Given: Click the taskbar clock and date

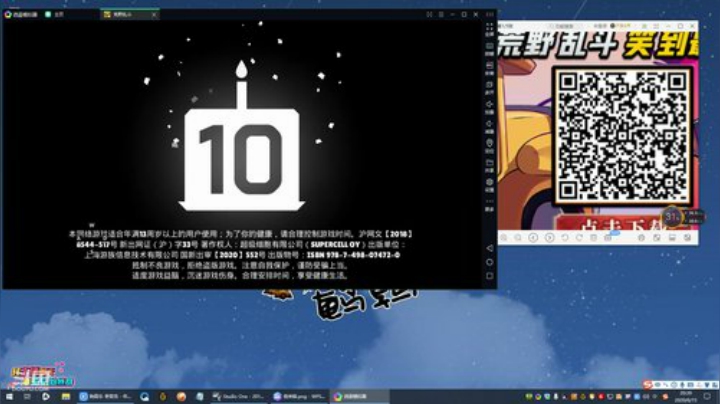Looking at the screenshot, I should (686, 397).
